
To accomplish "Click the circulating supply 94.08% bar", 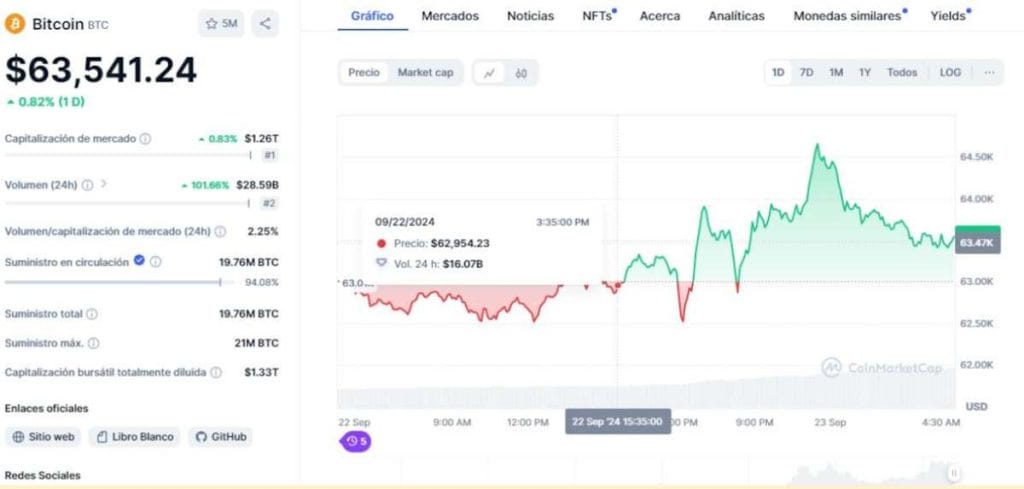I will point(120,282).
